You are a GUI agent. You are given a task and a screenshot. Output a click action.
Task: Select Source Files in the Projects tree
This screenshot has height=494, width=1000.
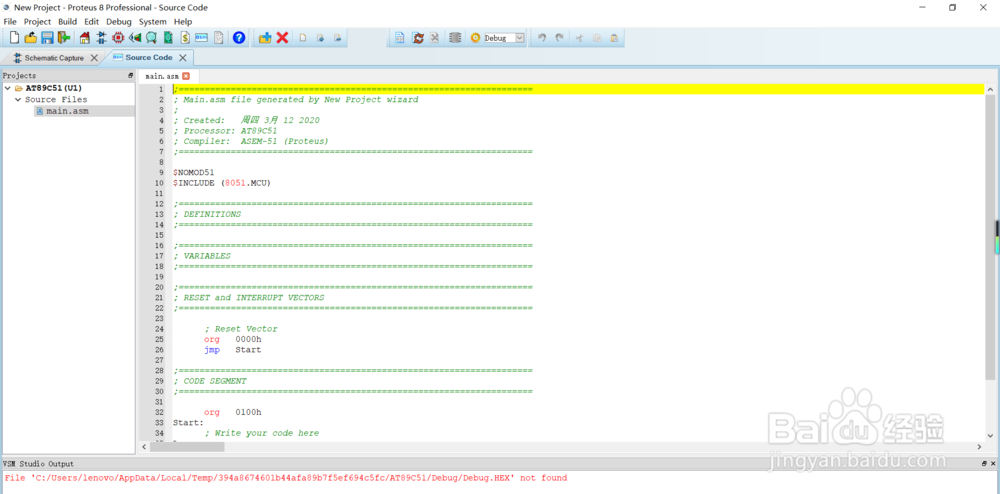tap(56, 99)
